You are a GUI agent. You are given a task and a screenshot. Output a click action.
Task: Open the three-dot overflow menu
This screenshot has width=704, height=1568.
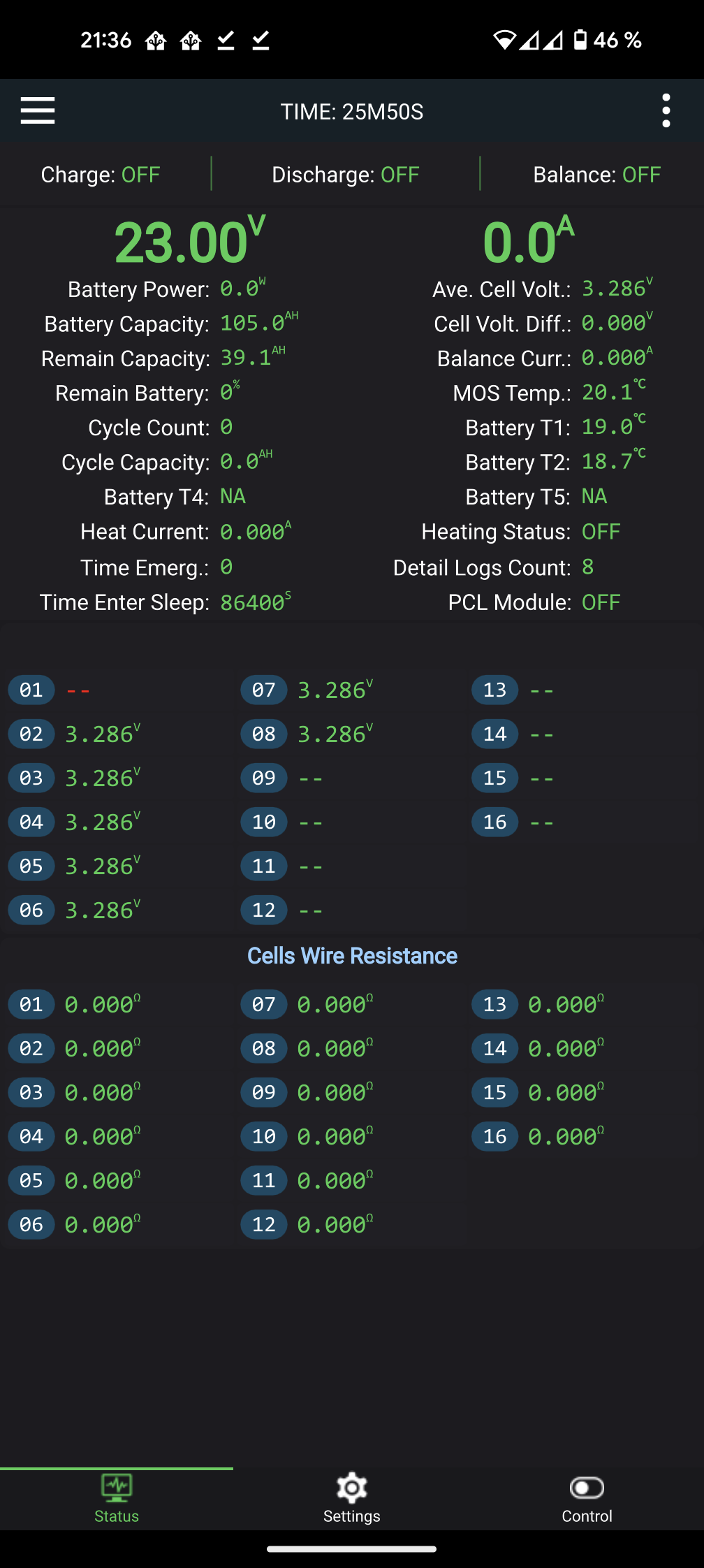(x=666, y=111)
